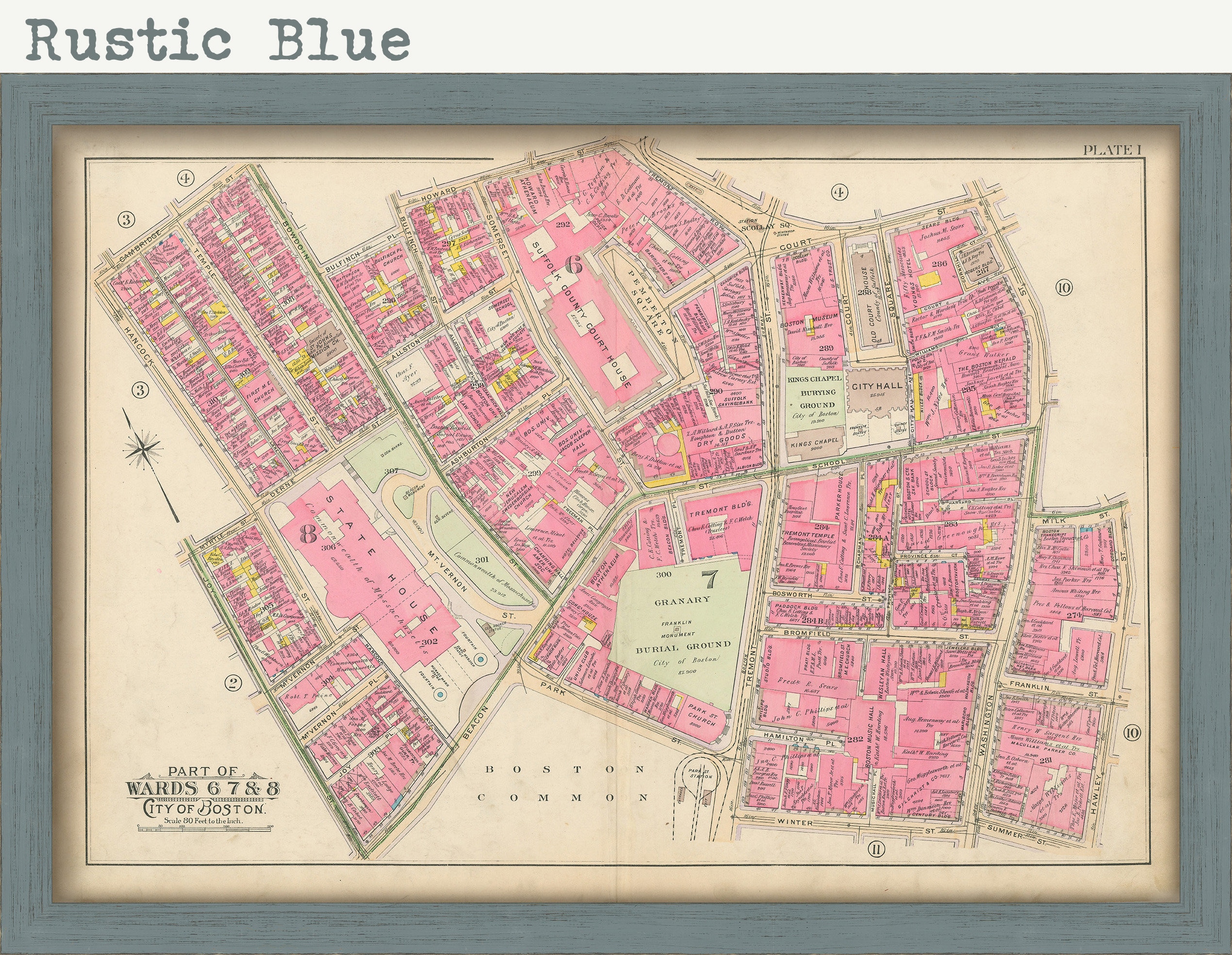Select the "WINTER" street label
Image resolution: width=1232 pixels, height=955 pixels.
click(795, 823)
